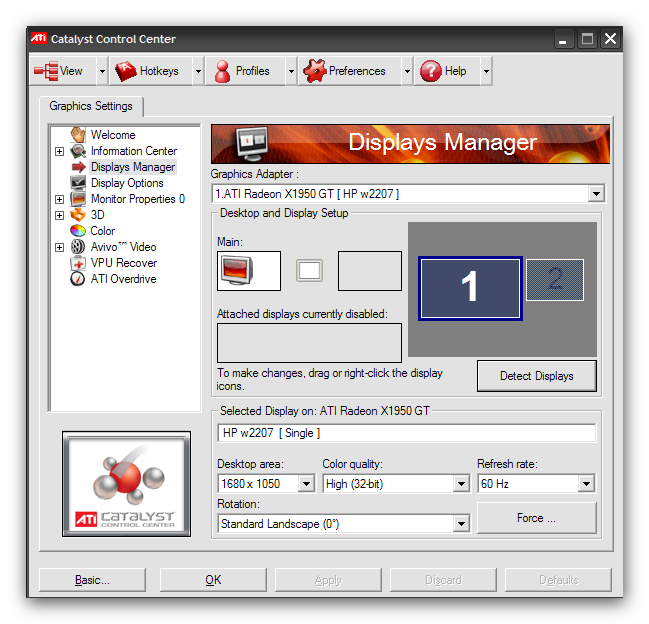Image resolution: width=649 pixels, height=624 pixels.
Task: Click the red arrow beside Displays Manager
Action: 79,167
